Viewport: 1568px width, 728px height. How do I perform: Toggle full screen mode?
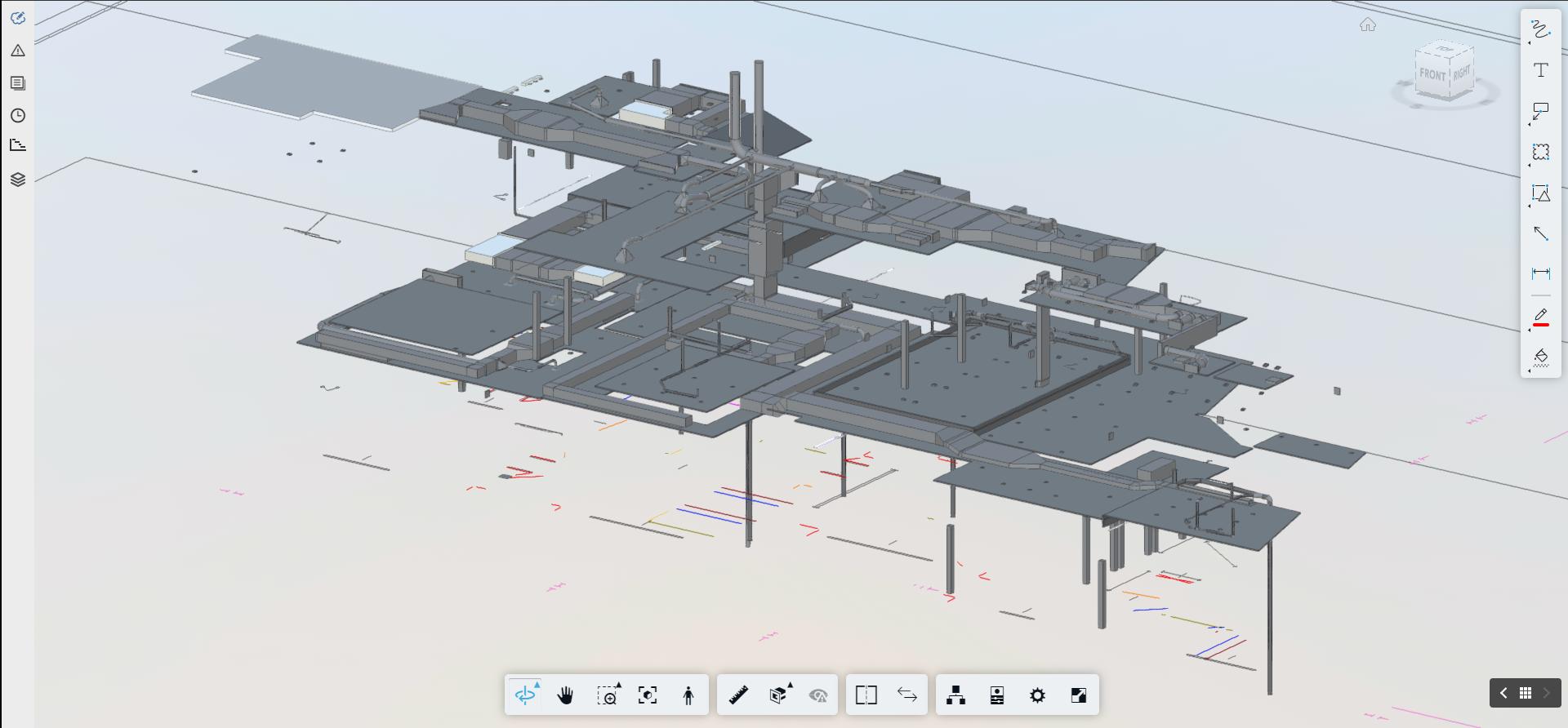1078,695
